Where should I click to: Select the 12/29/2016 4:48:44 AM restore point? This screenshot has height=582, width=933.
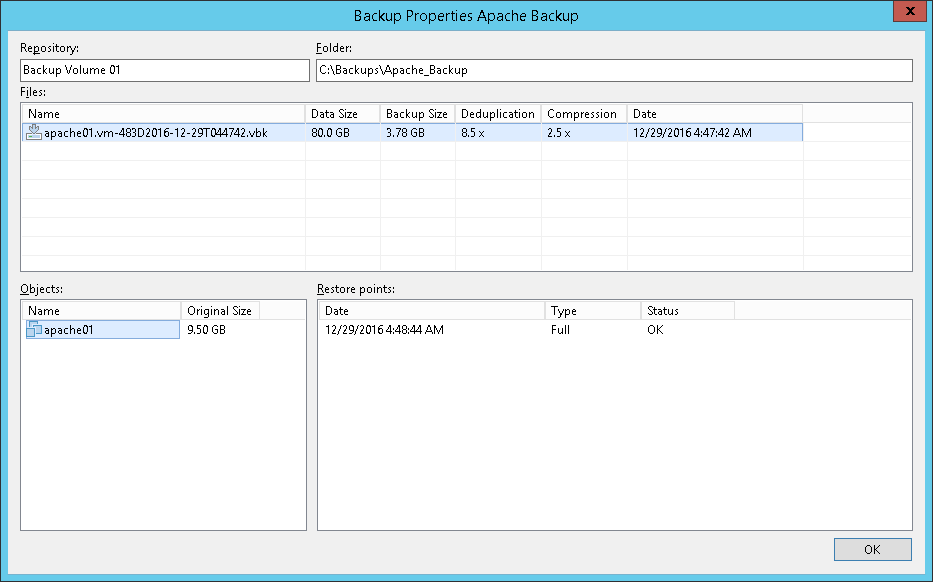coord(384,330)
